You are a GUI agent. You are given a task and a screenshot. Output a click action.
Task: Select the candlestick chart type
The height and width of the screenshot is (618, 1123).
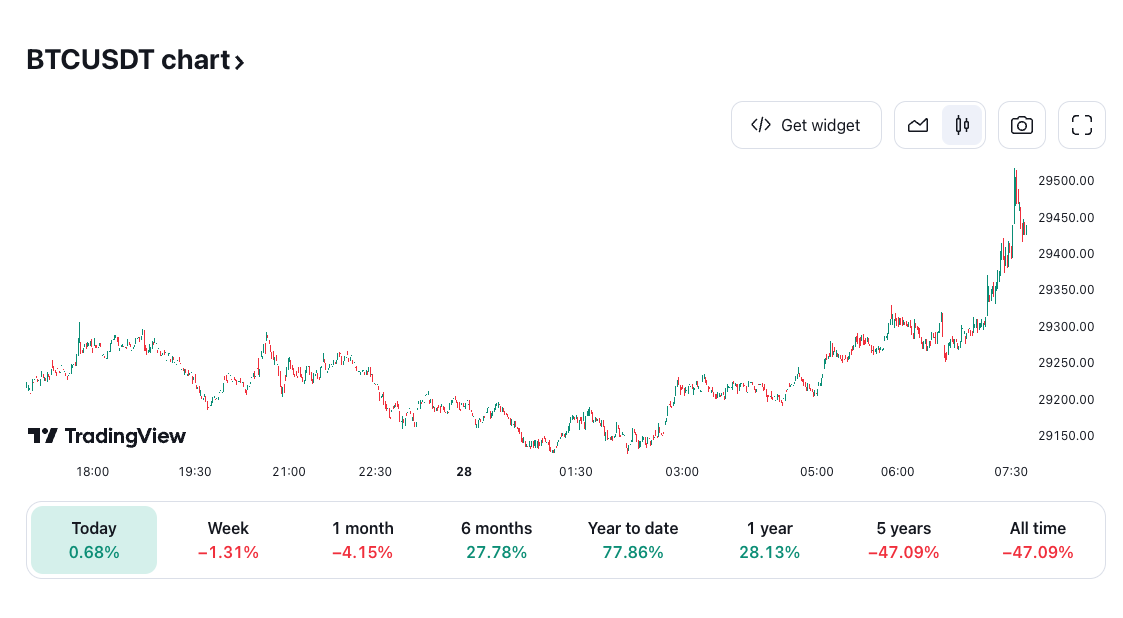pos(962,125)
